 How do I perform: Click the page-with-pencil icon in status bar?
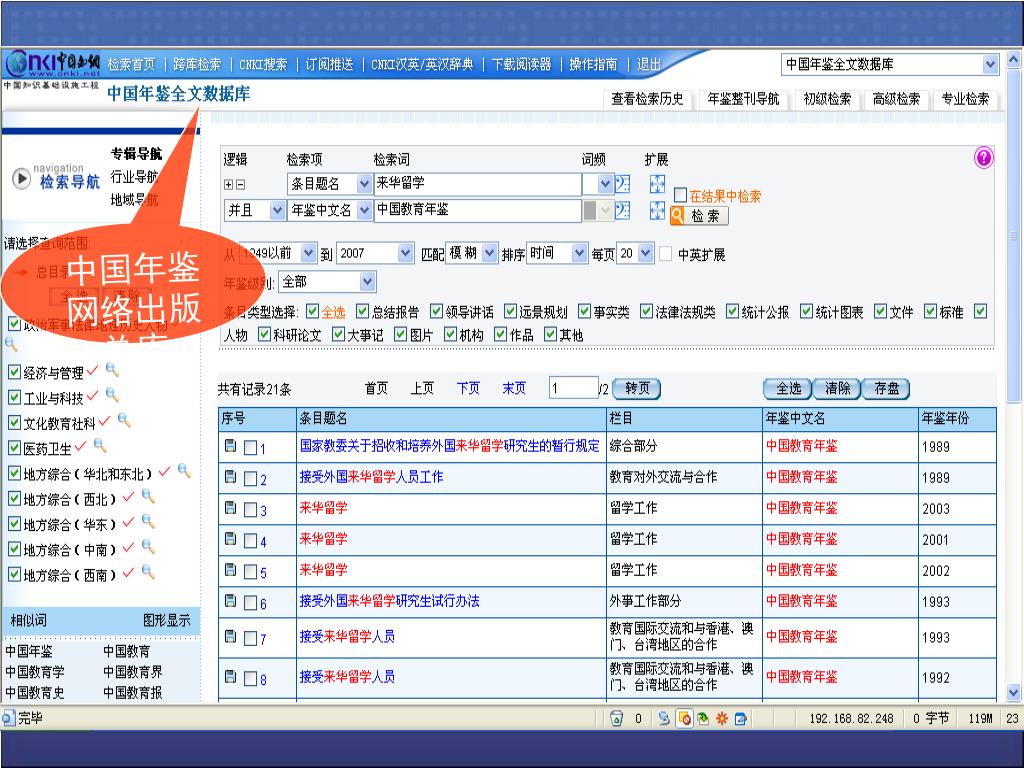pyautogui.click(x=741, y=718)
